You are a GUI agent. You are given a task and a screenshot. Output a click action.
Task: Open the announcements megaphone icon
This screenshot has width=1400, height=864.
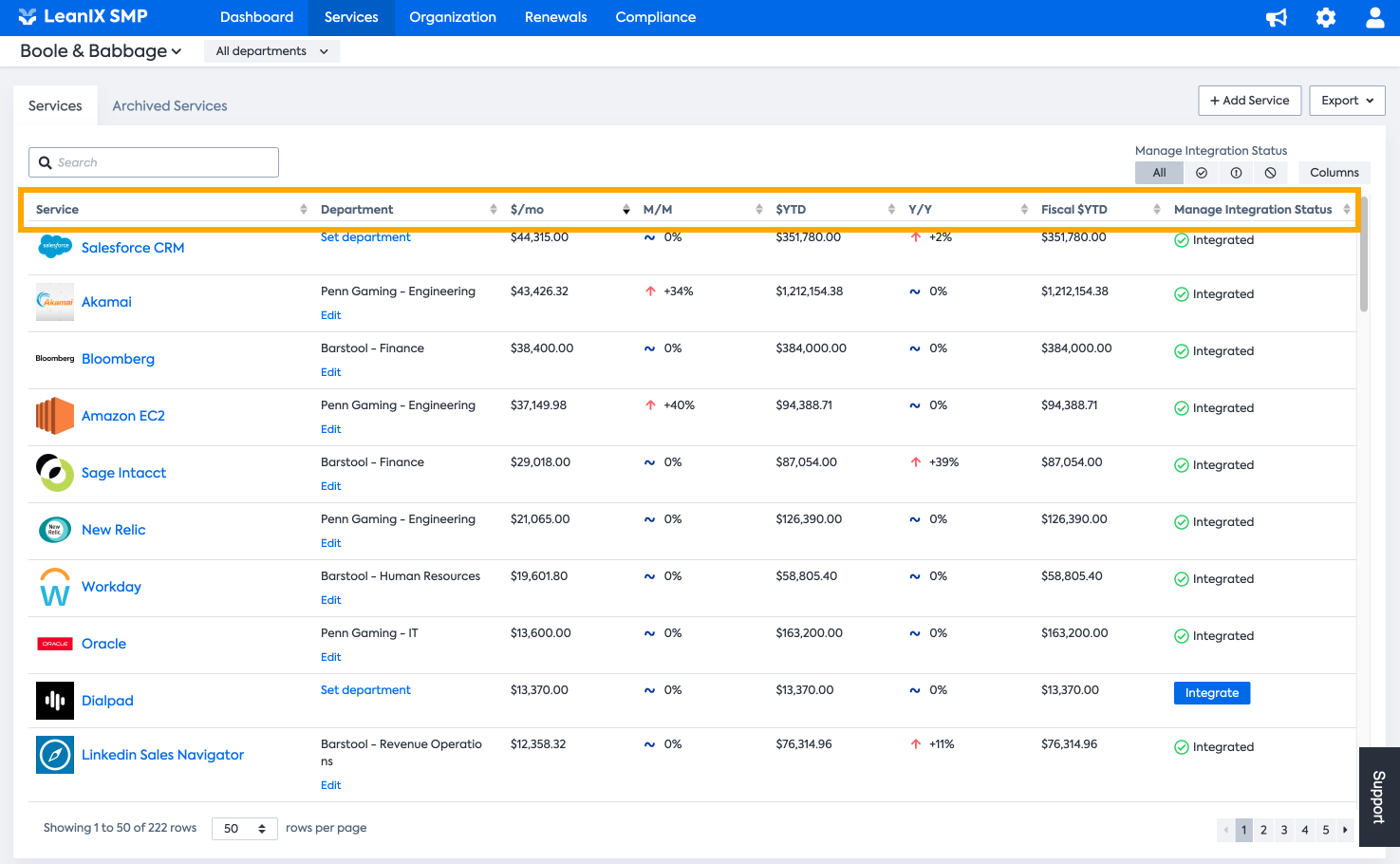[1277, 18]
